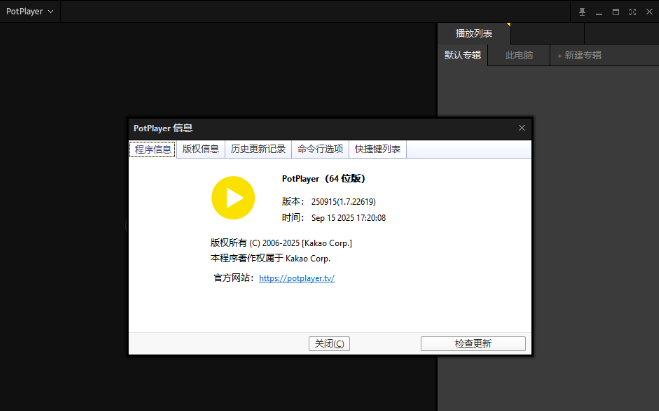Image resolution: width=659 pixels, height=411 pixels.
Task: Minimize the PotPlayer window
Action: click(599, 12)
